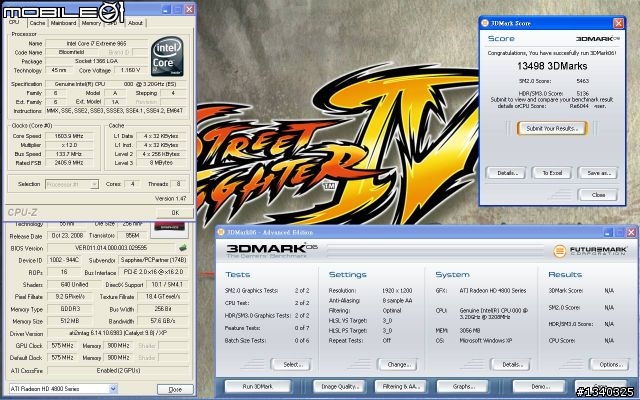Click the OK button in CPU-Z
Screen dimensions: 640x400
pos(175,213)
